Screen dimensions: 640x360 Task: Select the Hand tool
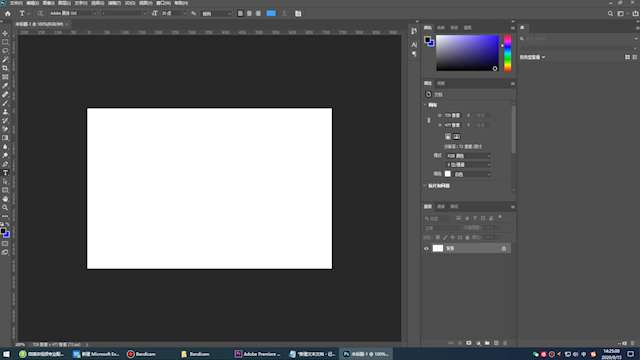tap(5, 199)
